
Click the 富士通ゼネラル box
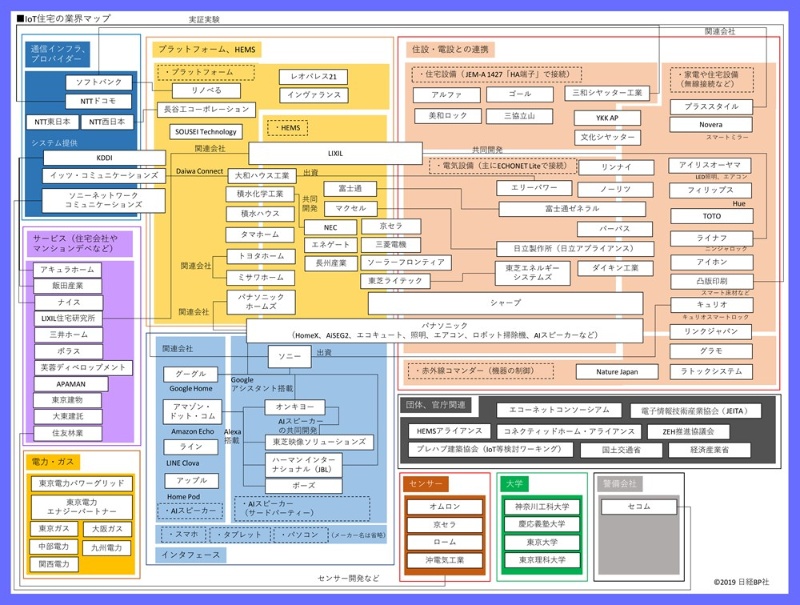(x=572, y=209)
